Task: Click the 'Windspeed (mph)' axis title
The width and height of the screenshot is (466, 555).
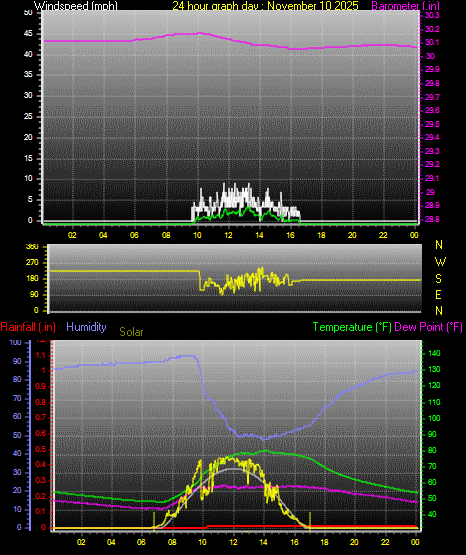Action: [76, 6]
